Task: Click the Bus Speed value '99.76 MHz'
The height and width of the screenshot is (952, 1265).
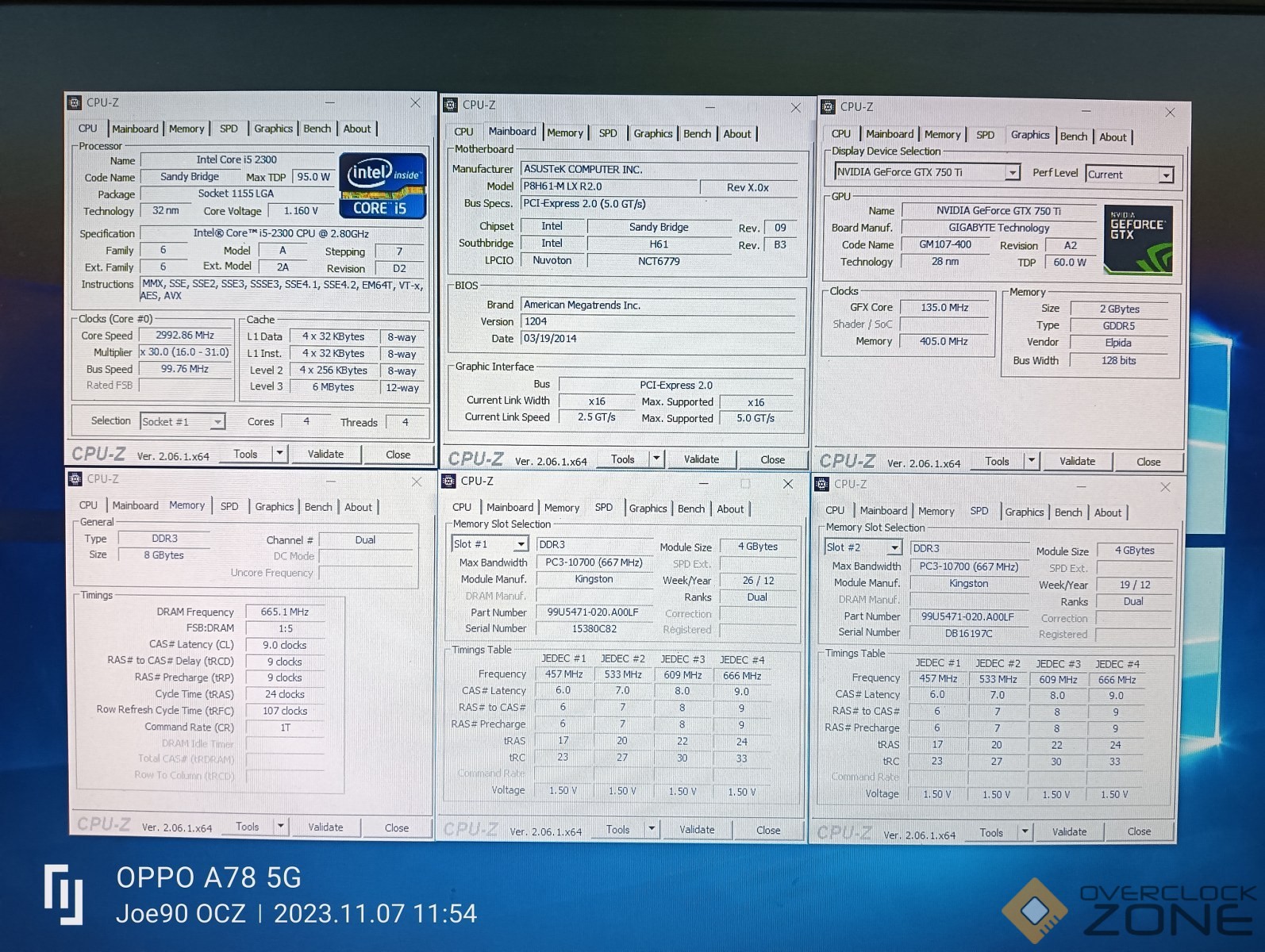Action: 185,369
